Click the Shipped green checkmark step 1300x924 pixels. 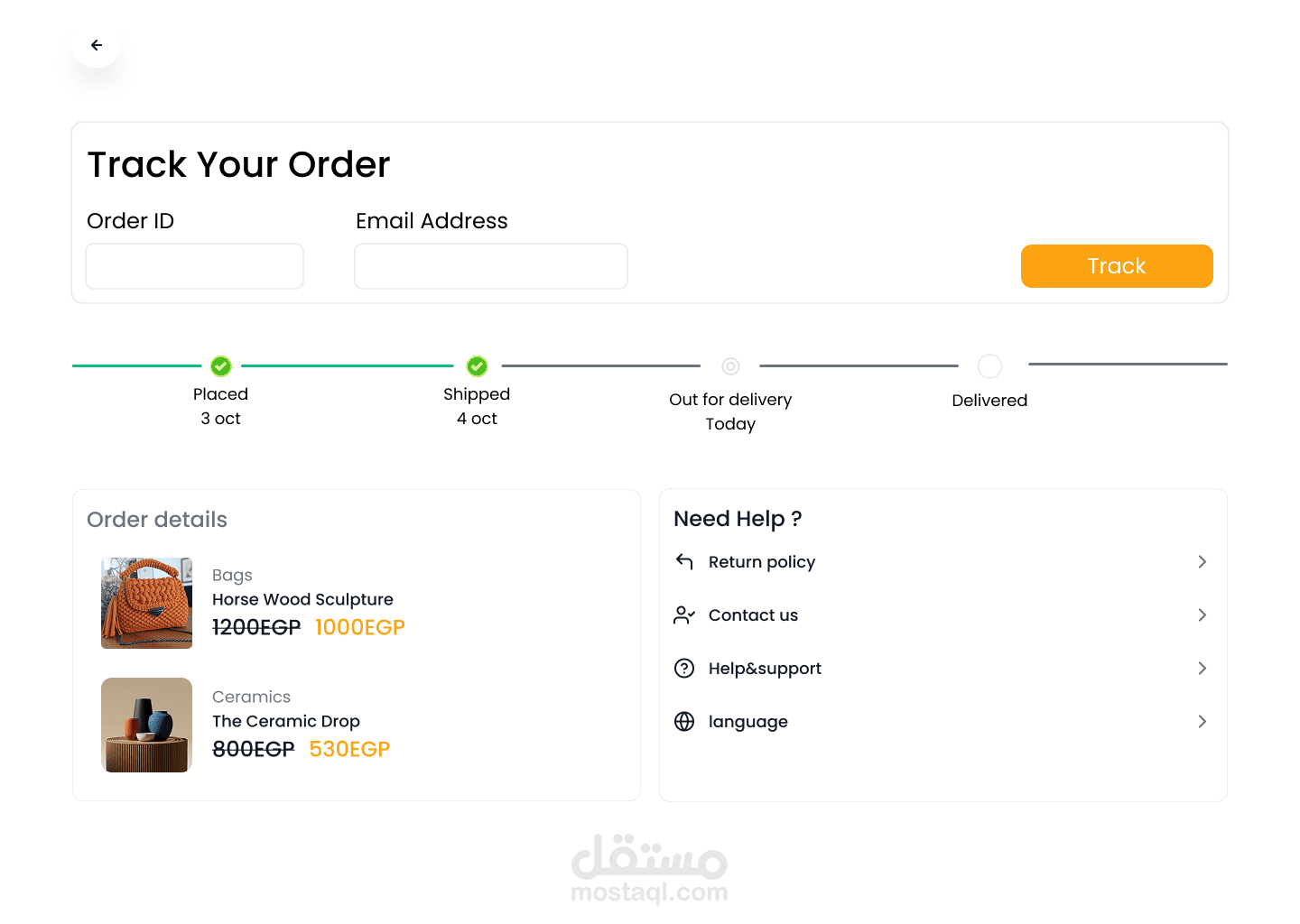[477, 366]
